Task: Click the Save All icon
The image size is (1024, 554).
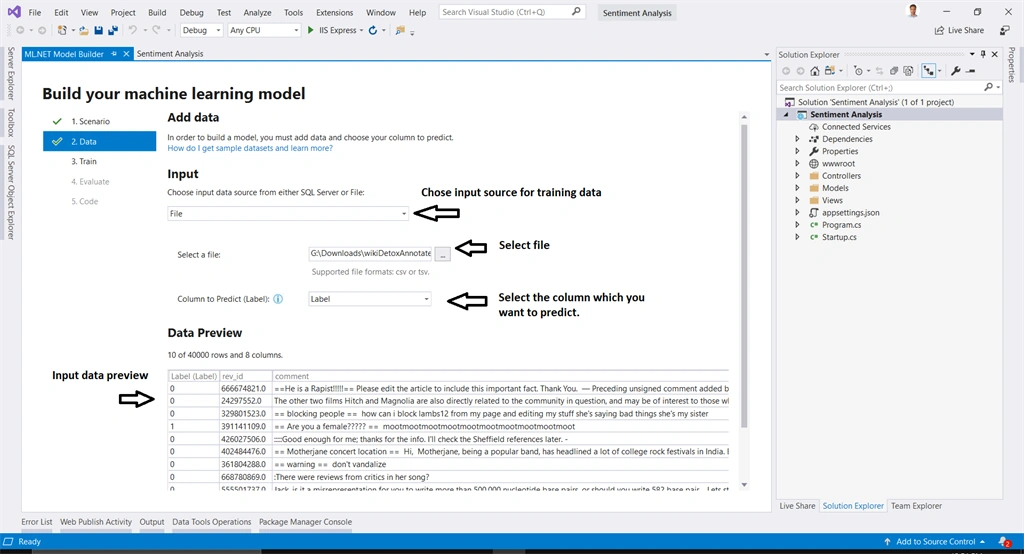Action: click(x=113, y=30)
